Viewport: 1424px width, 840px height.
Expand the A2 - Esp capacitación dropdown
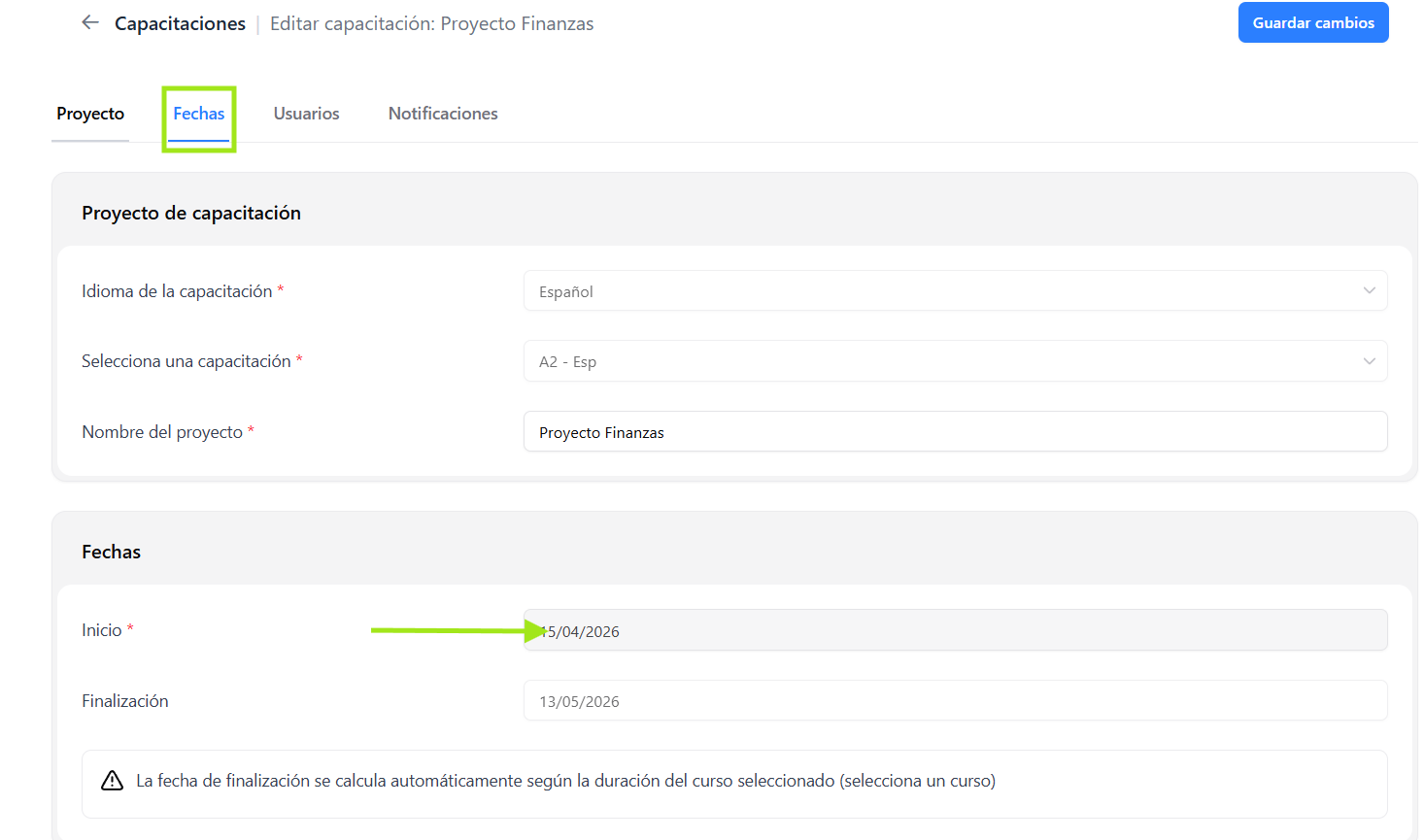[x=956, y=361]
